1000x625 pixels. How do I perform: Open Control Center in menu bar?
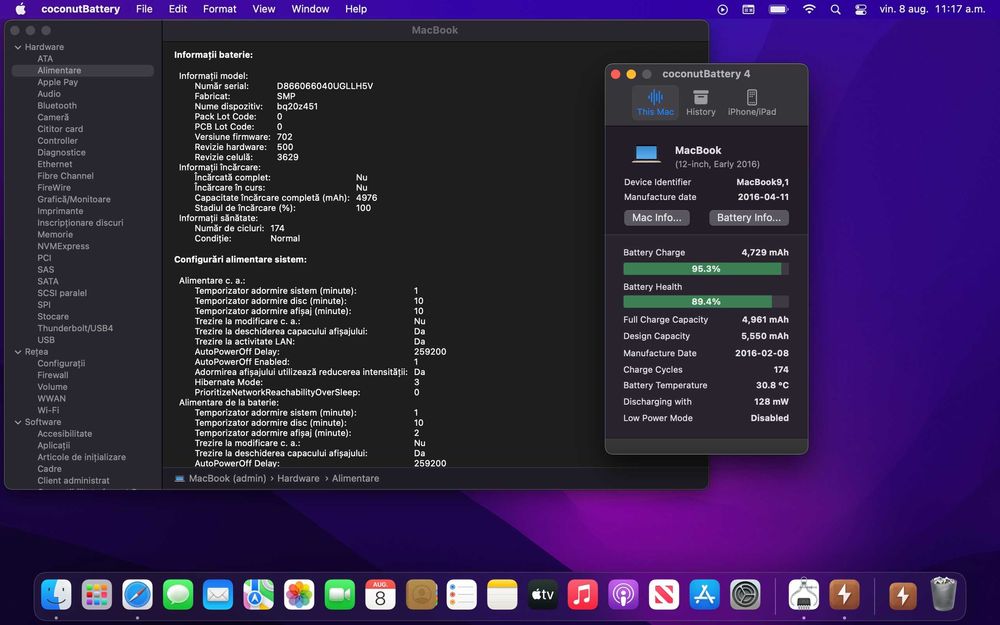tap(860, 9)
